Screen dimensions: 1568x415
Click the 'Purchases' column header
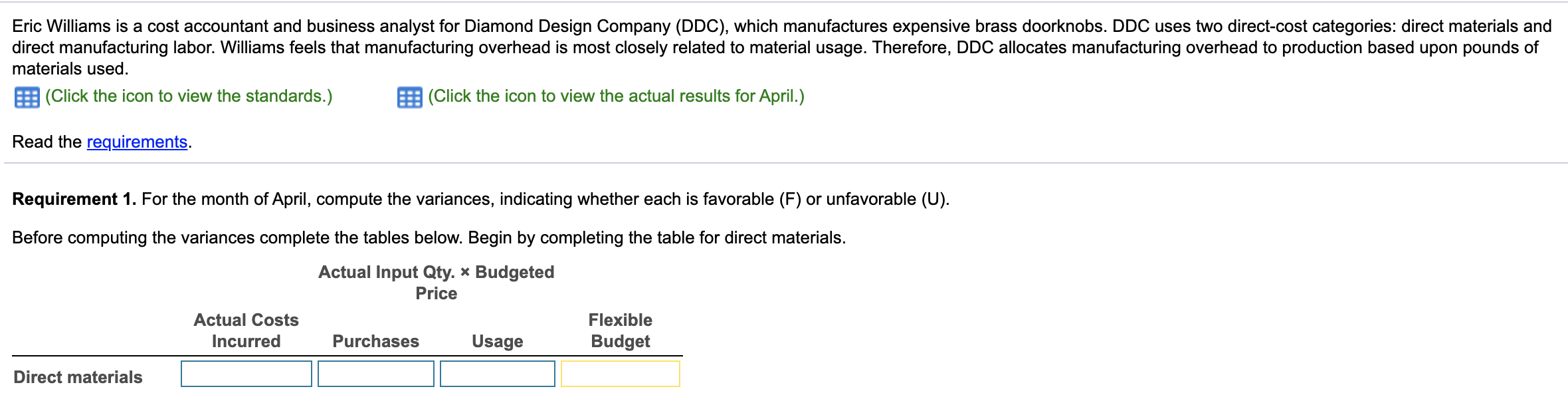click(375, 341)
